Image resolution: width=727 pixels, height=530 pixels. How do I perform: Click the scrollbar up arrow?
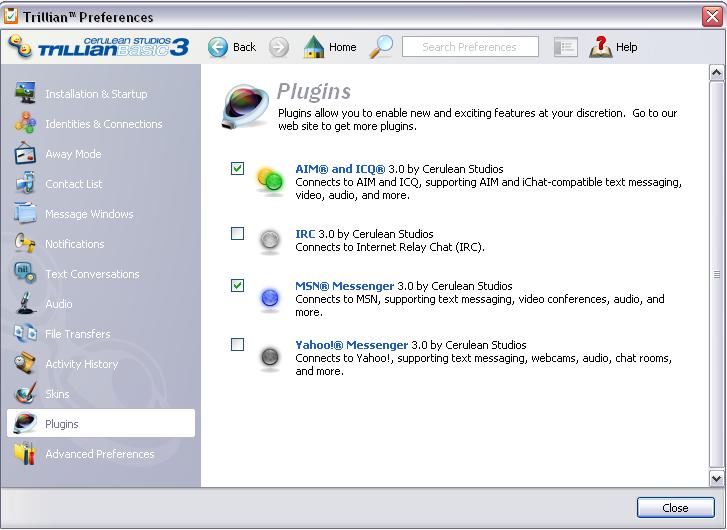point(716,73)
